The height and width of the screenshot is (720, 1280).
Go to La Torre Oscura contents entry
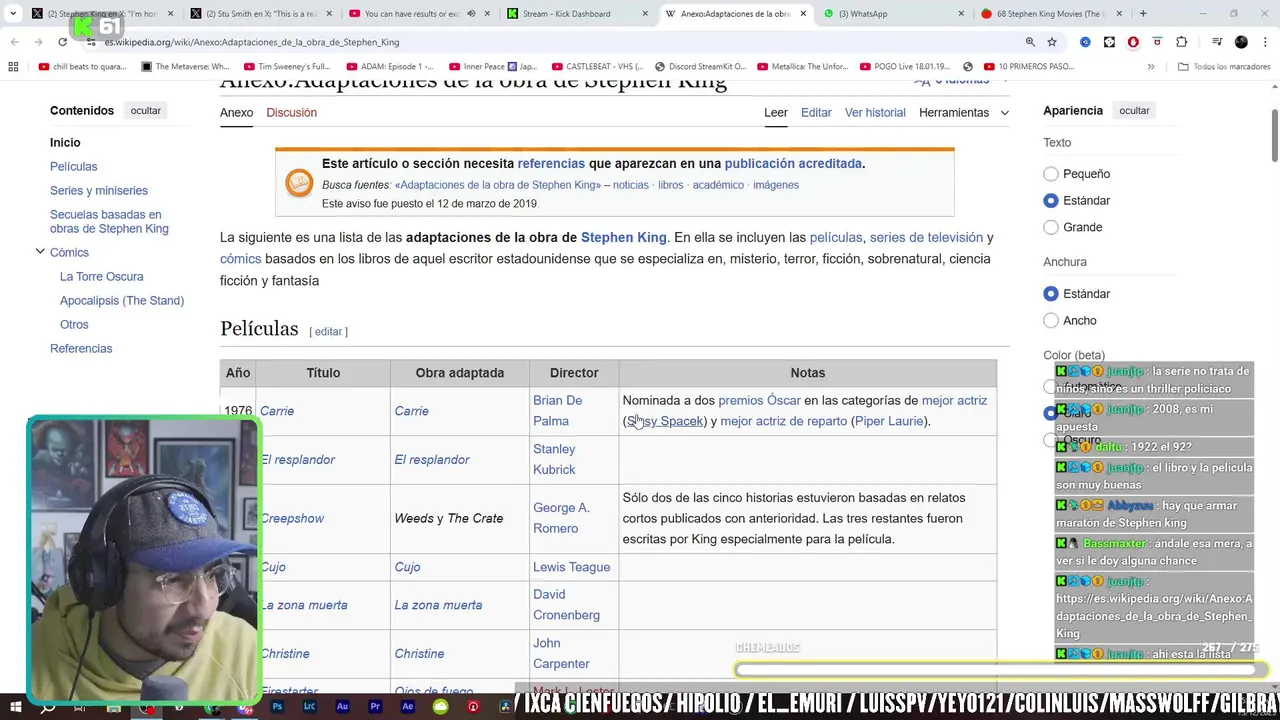(102, 277)
